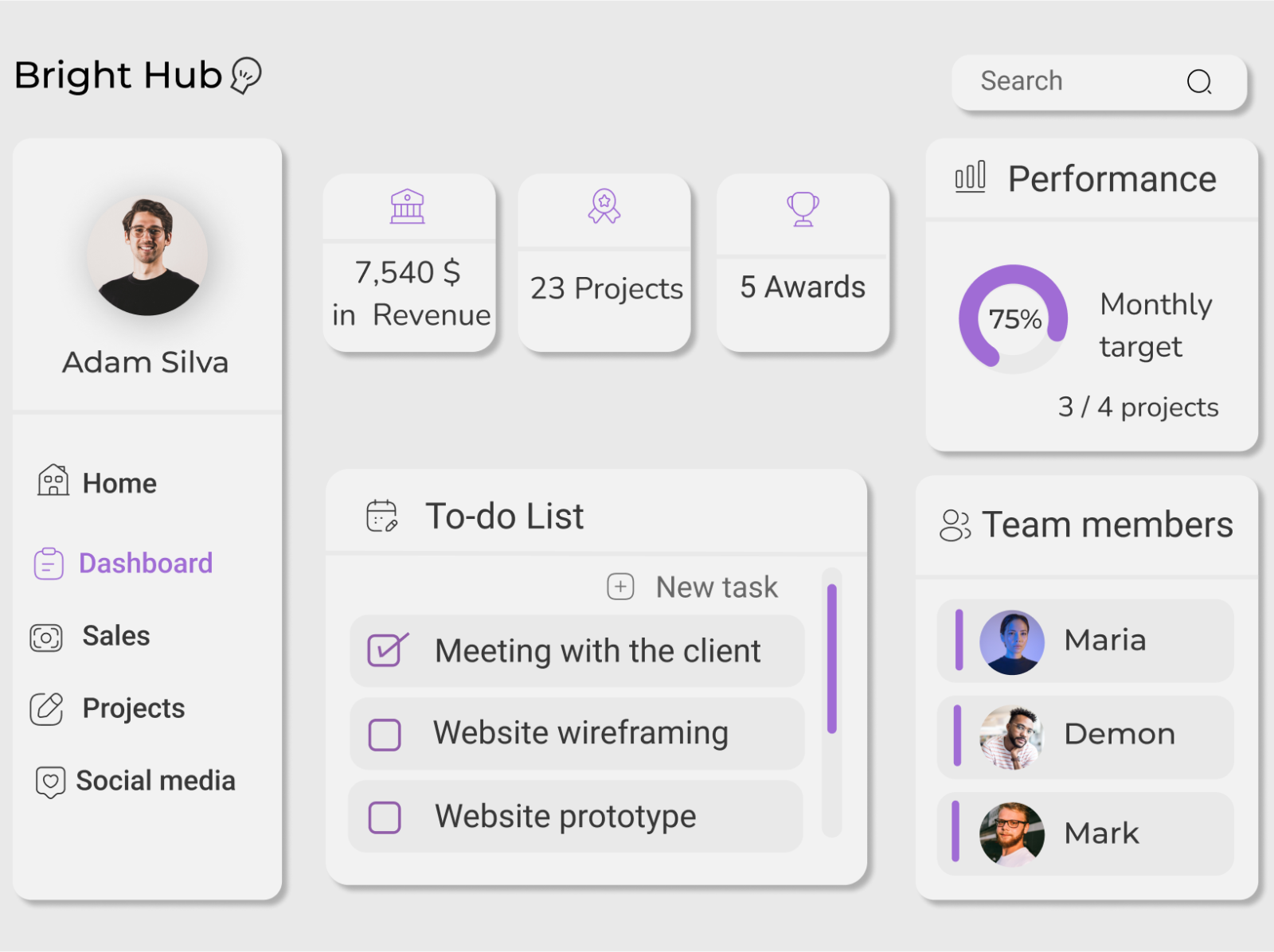Uncheck the Meeting with the client task
1274x952 pixels.
[x=387, y=650]
